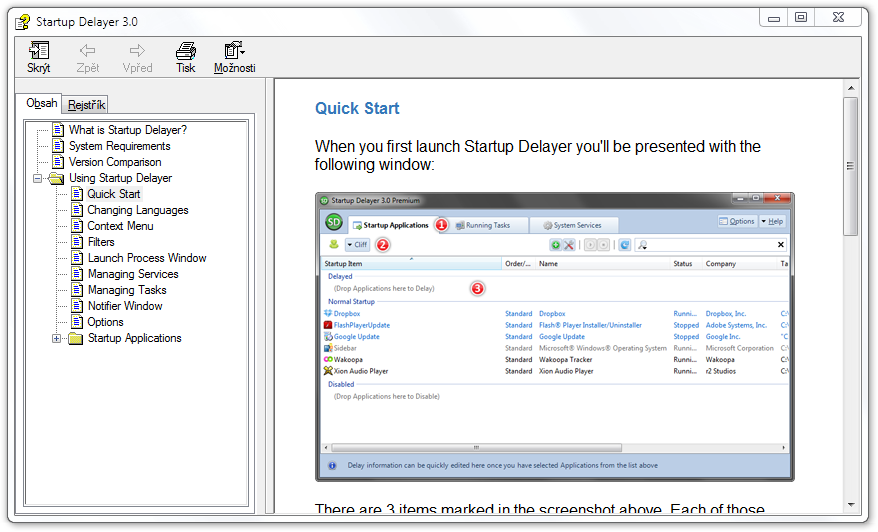Click the embedded Startup Delayer screenshot

pyautogui.click(x=554, y=337)
